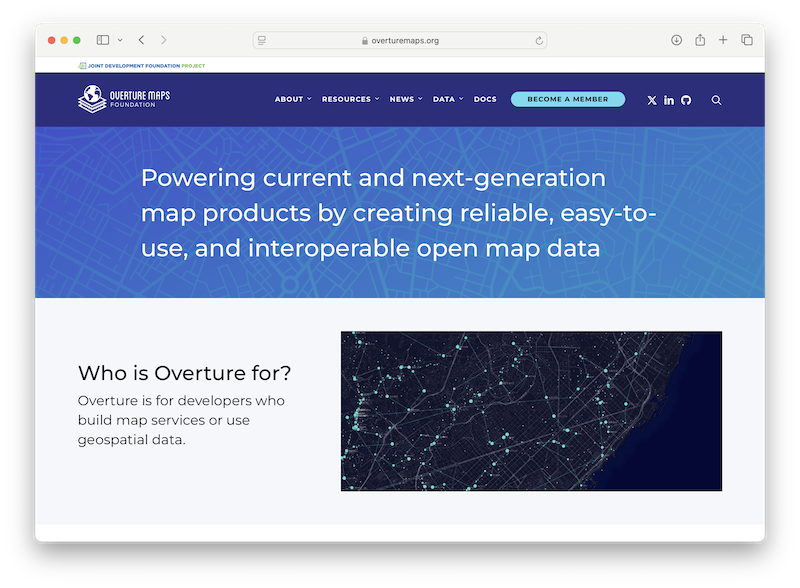
Task: Open the X (Twitter) social icon
Action: click(652, 100)
